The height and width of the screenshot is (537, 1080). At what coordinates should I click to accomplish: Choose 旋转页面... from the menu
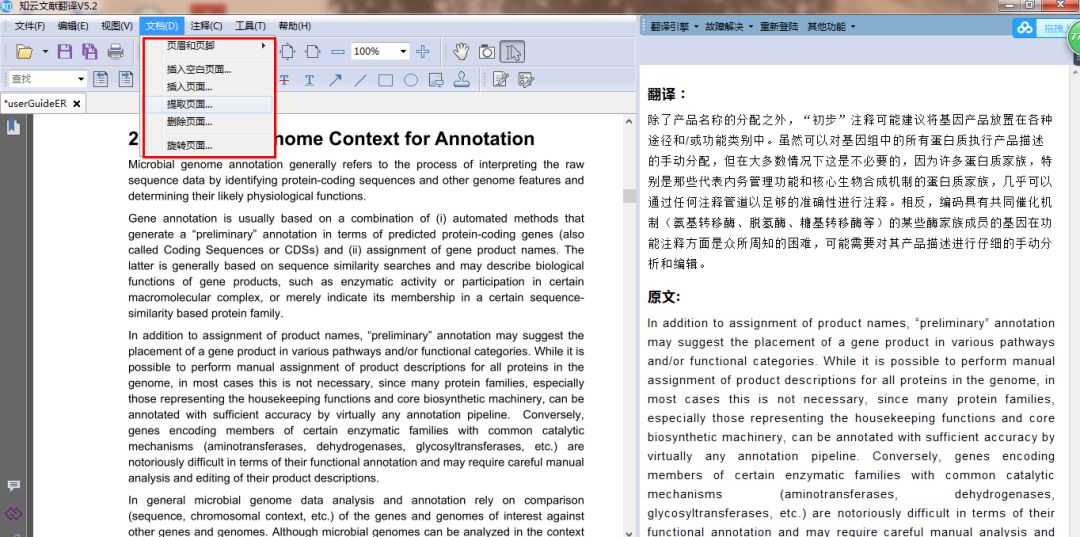coord(209,145)
